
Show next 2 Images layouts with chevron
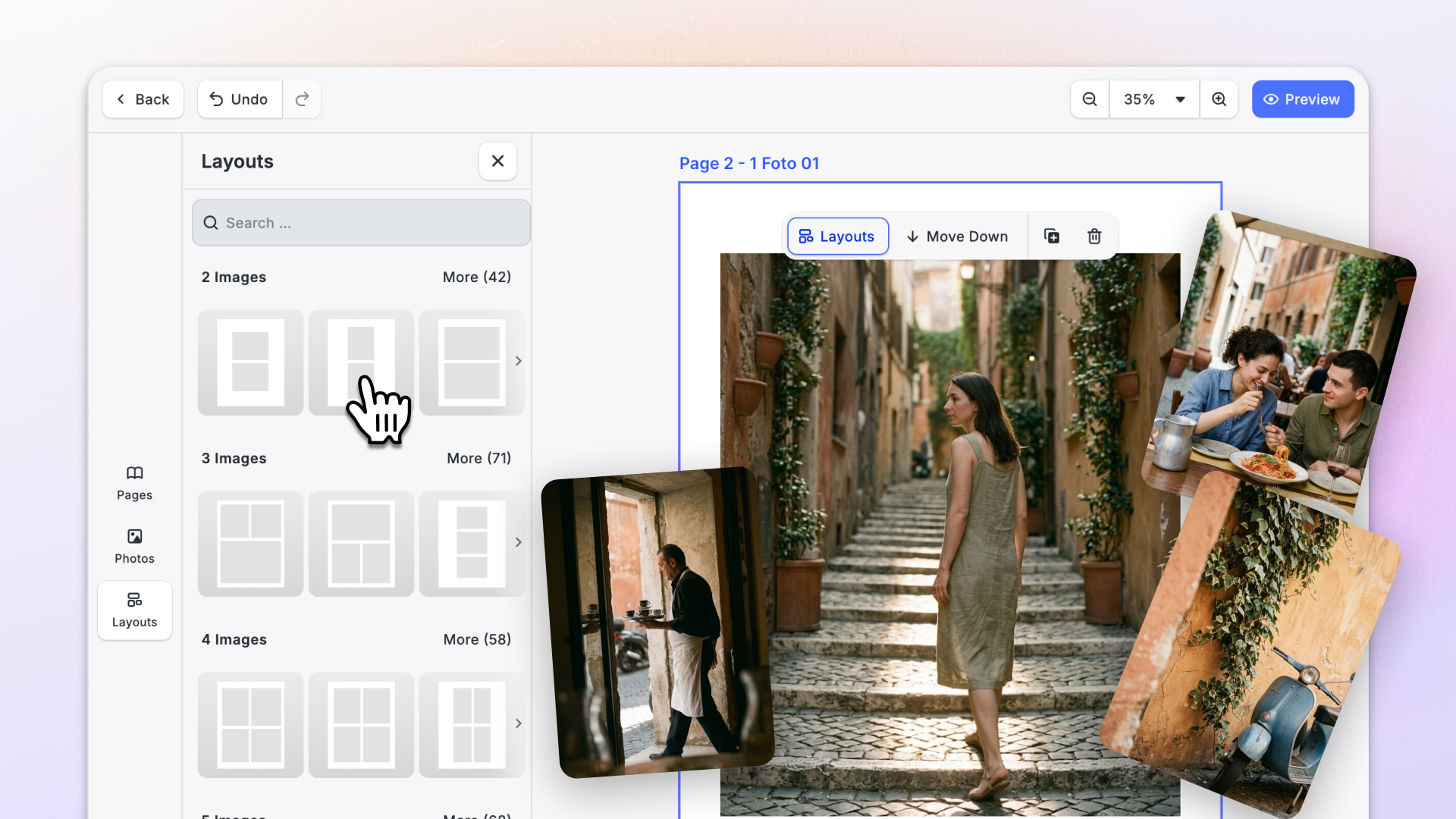coord(519,361)
